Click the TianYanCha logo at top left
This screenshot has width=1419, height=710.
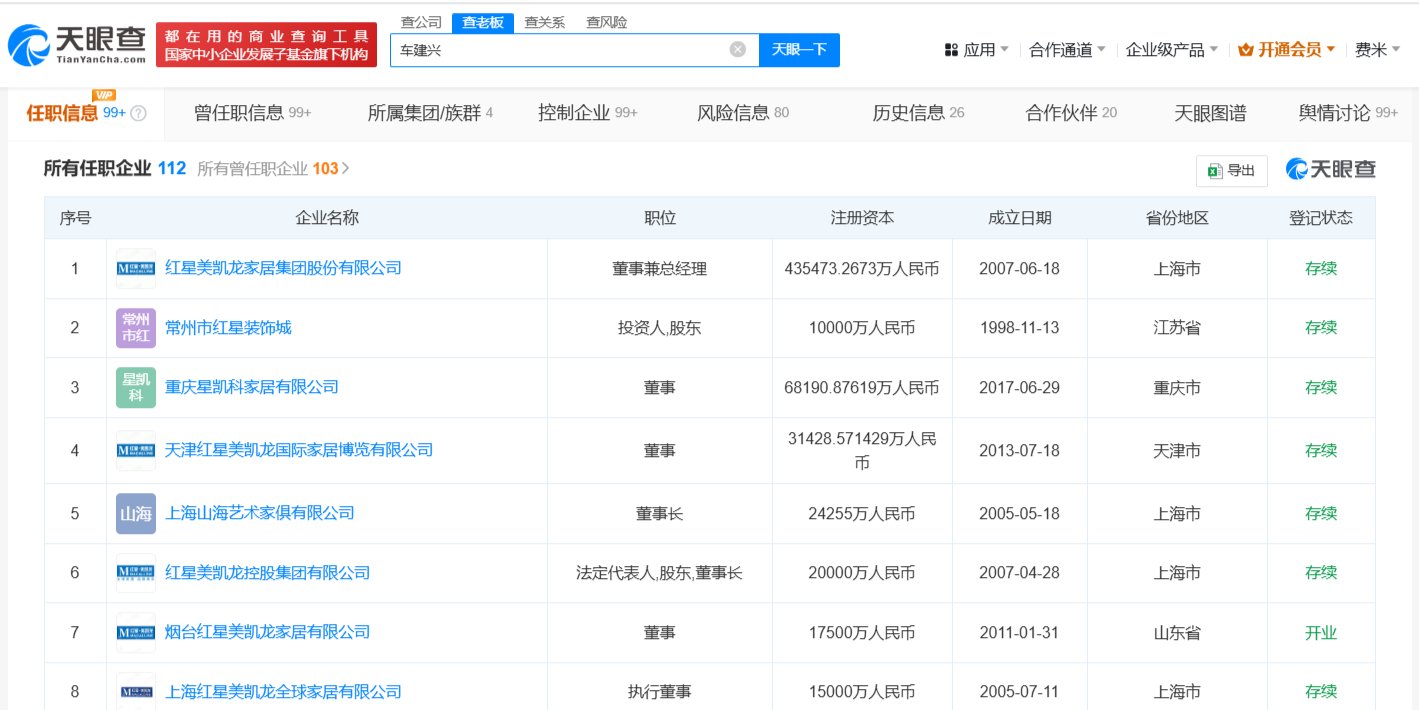[x=77, y=45]
